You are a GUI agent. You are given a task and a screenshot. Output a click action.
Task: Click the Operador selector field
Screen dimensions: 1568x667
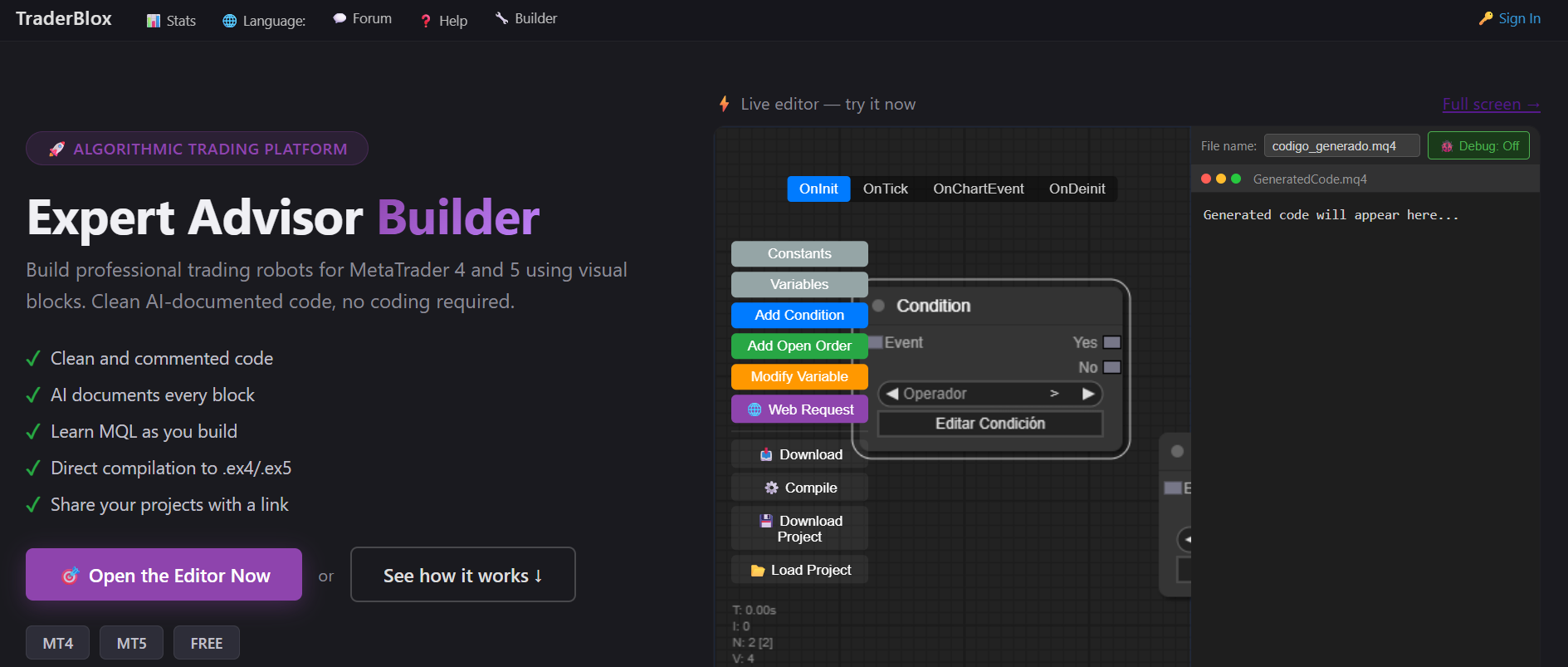(x=990, y=394)
